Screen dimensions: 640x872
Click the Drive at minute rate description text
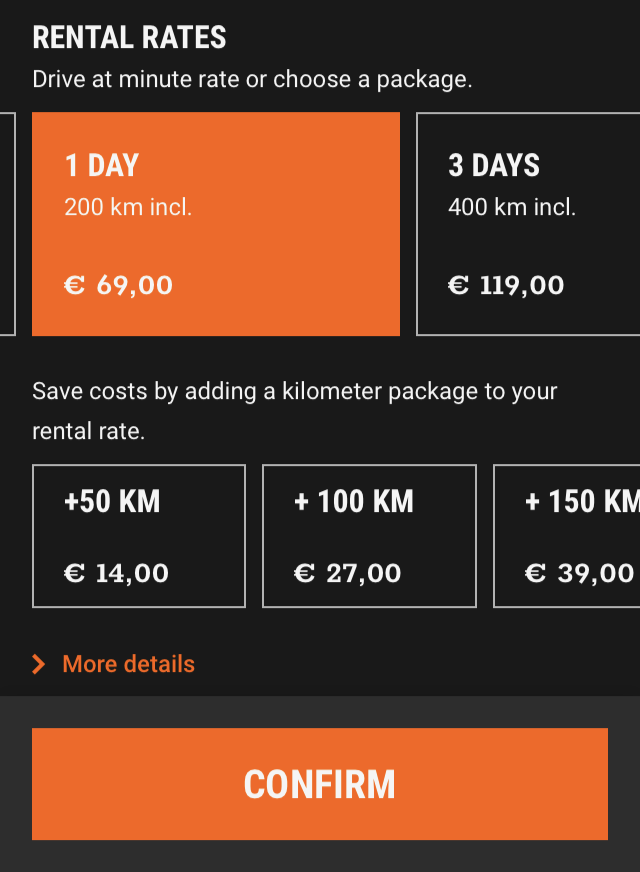click(x=252, y=80)
